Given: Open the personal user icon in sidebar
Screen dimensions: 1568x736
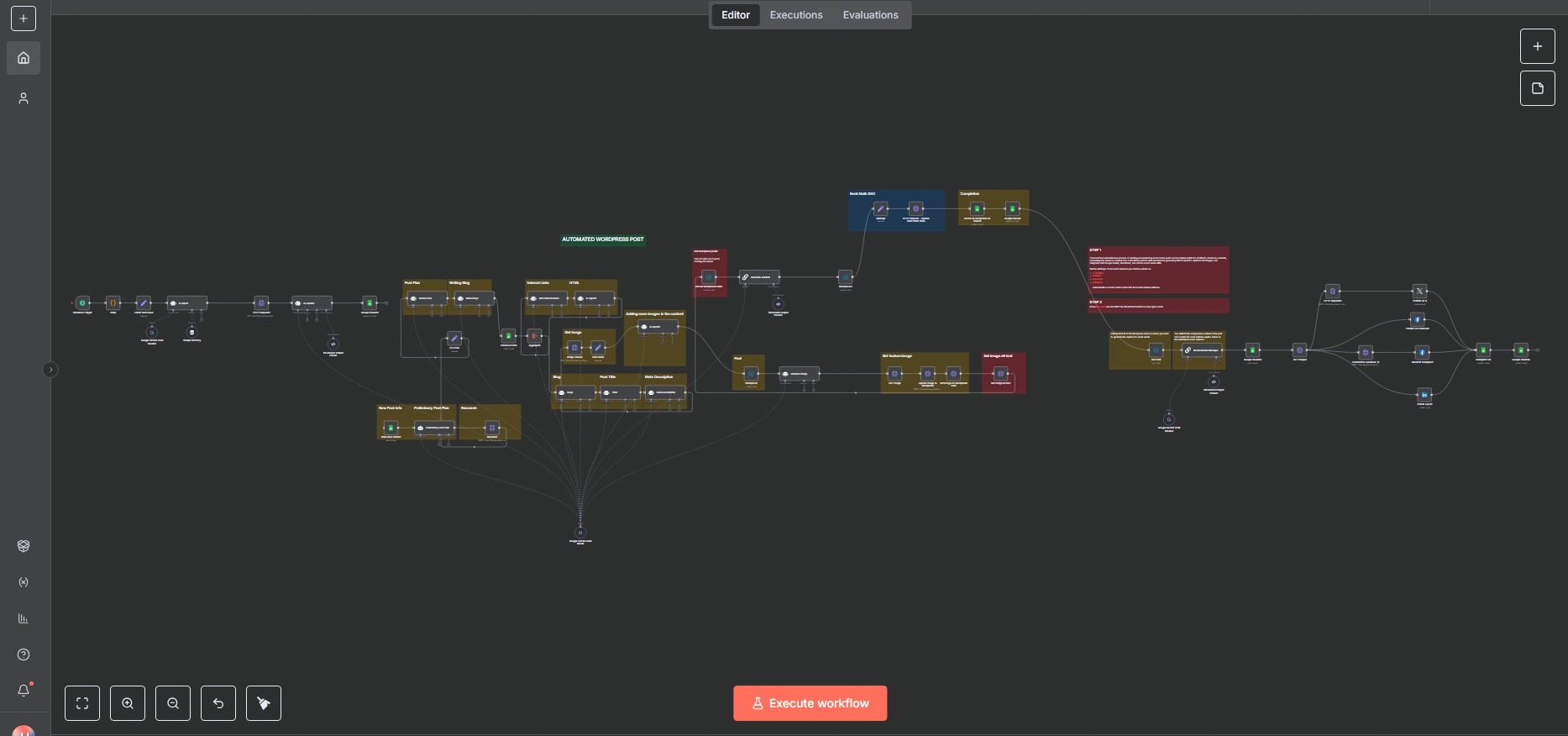Looking at the screenshot, I should click(x=24, y=98).
